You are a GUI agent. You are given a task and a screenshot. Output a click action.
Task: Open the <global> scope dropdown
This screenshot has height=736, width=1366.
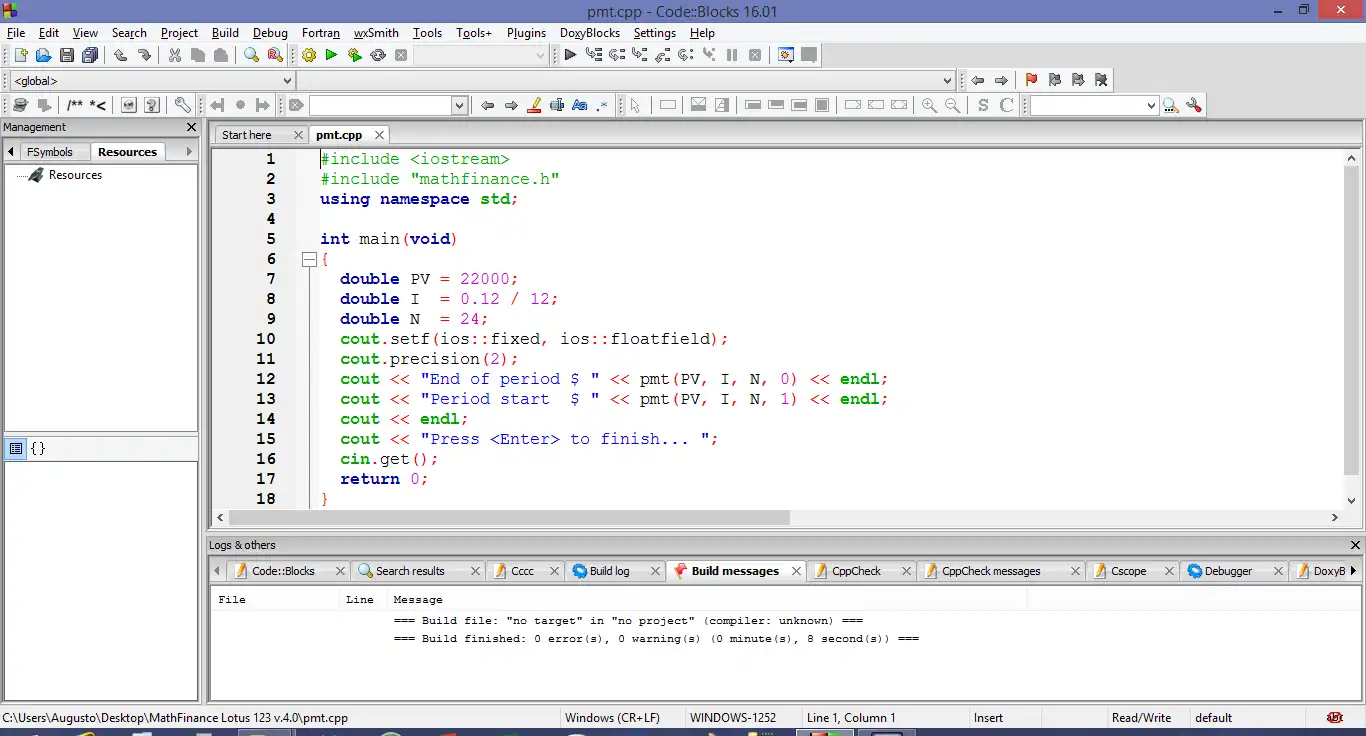tap(287, 81)
